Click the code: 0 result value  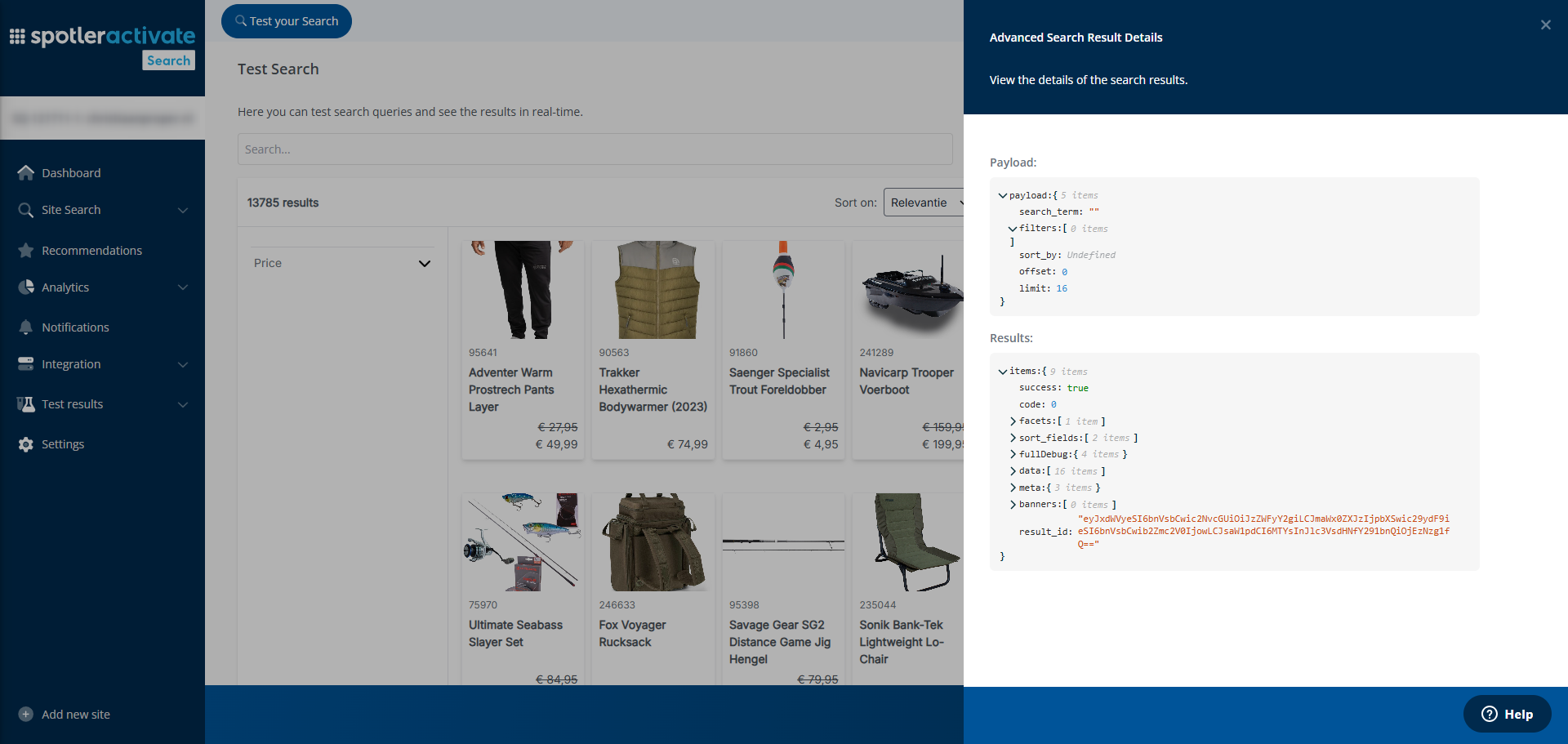(x=1053, y=405)
